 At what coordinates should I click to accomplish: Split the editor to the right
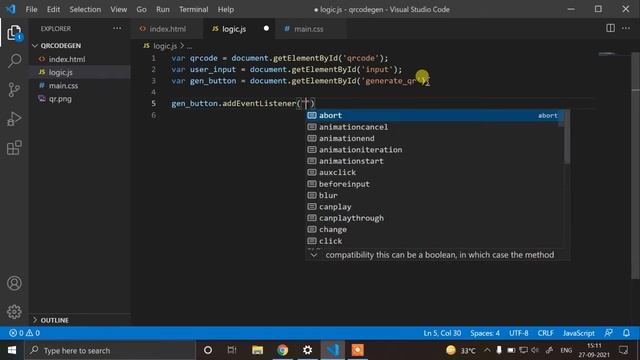[x=610, y=28]
